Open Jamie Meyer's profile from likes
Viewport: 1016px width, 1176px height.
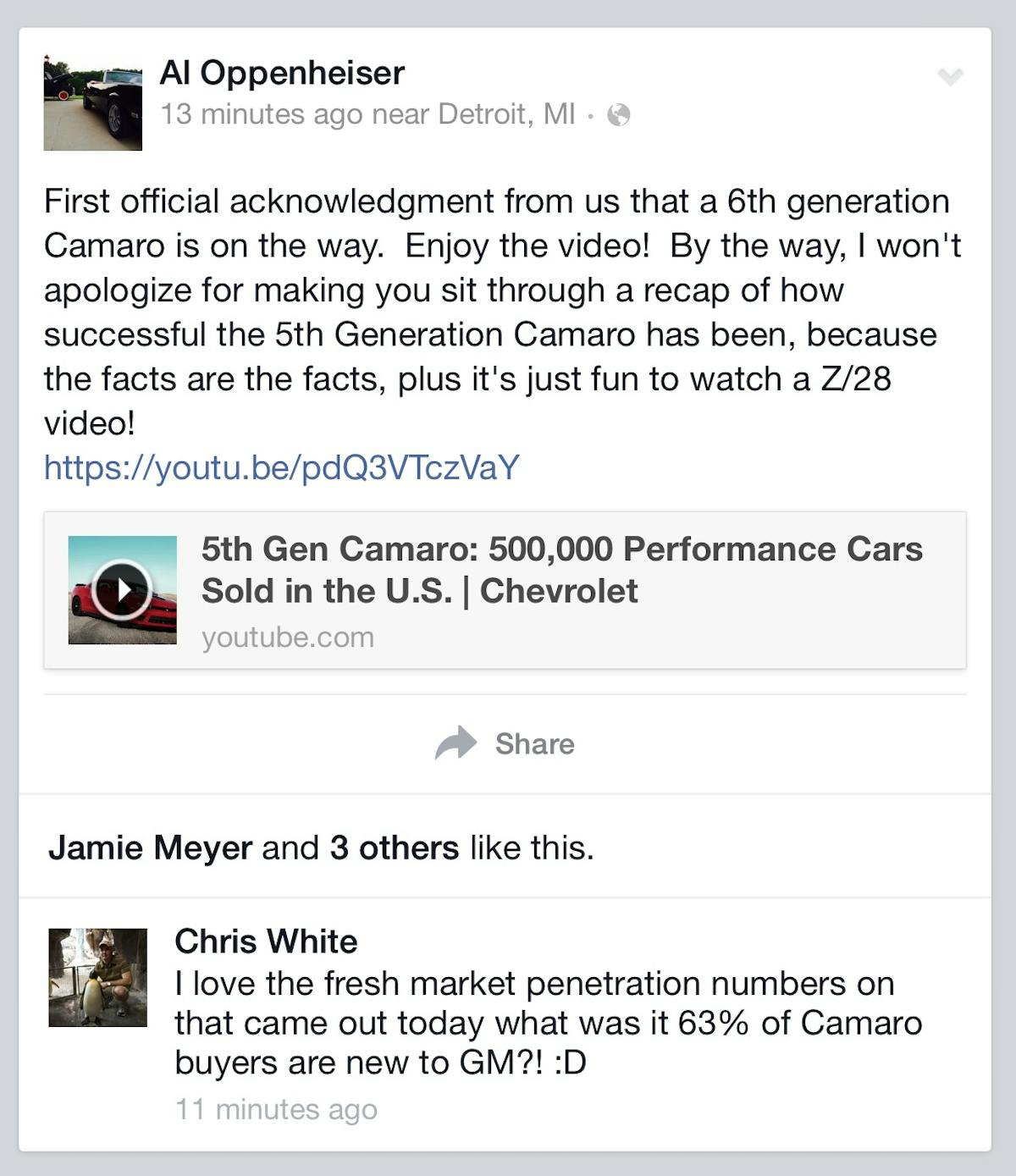[x=150, y=847]
